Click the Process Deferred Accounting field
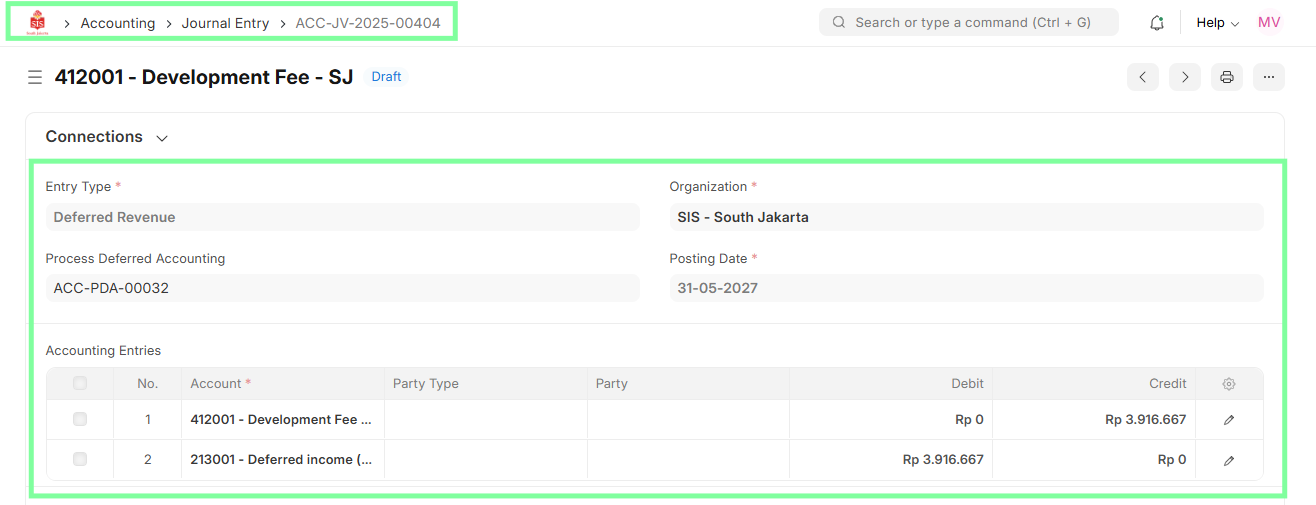This screenshot has width=1316, height=505. [342, 288]
